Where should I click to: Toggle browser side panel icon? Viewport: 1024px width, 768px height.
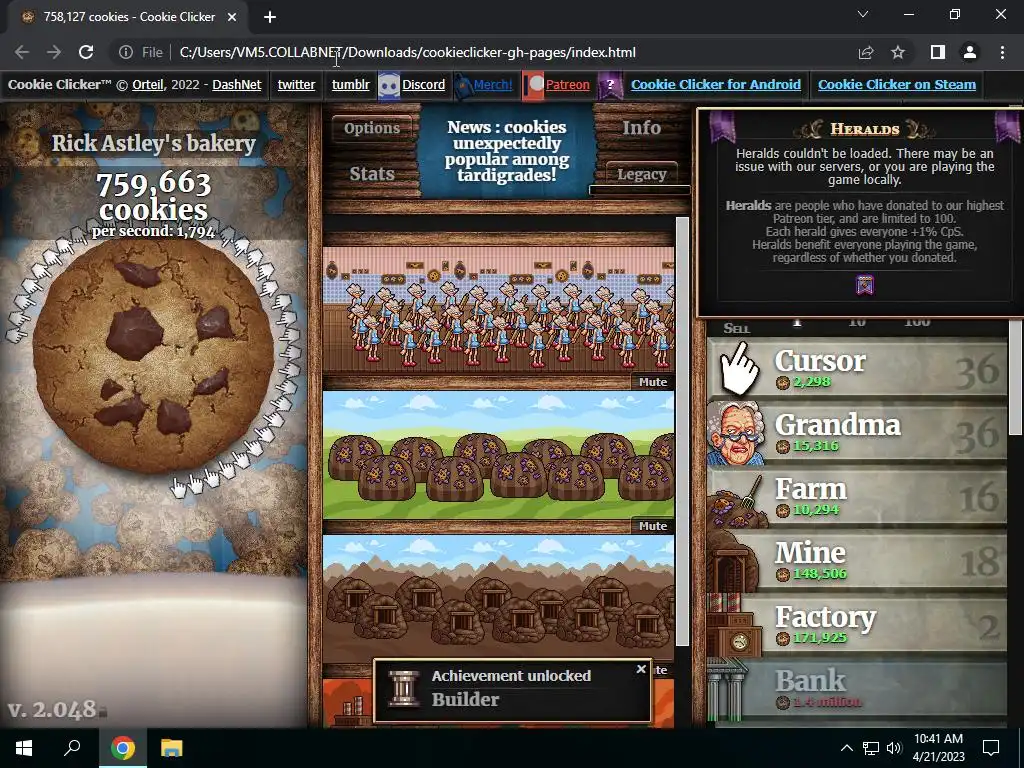pos(938,52)
